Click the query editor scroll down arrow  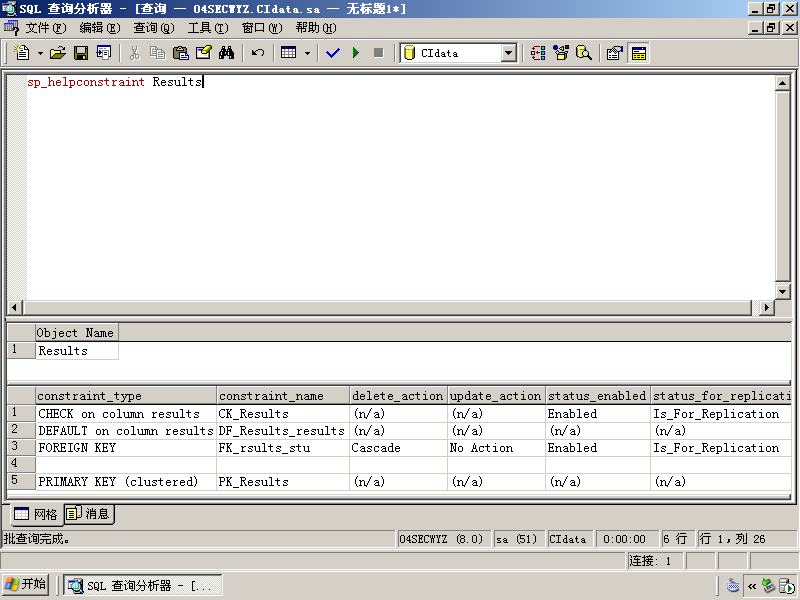[782, 292]
